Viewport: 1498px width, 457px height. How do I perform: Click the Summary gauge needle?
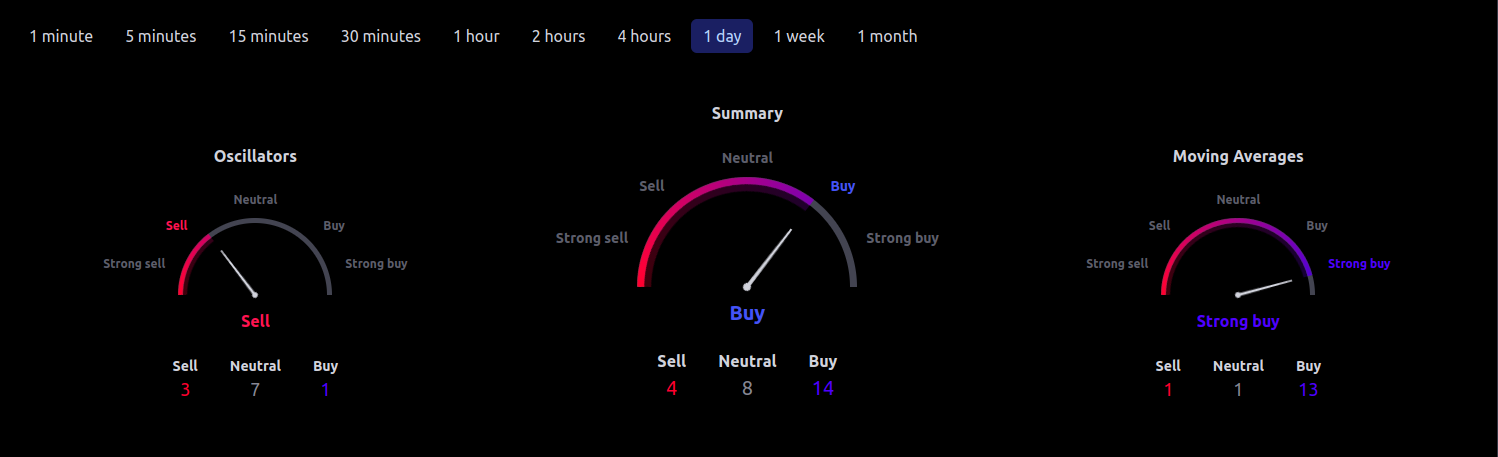tap(769, 258)
